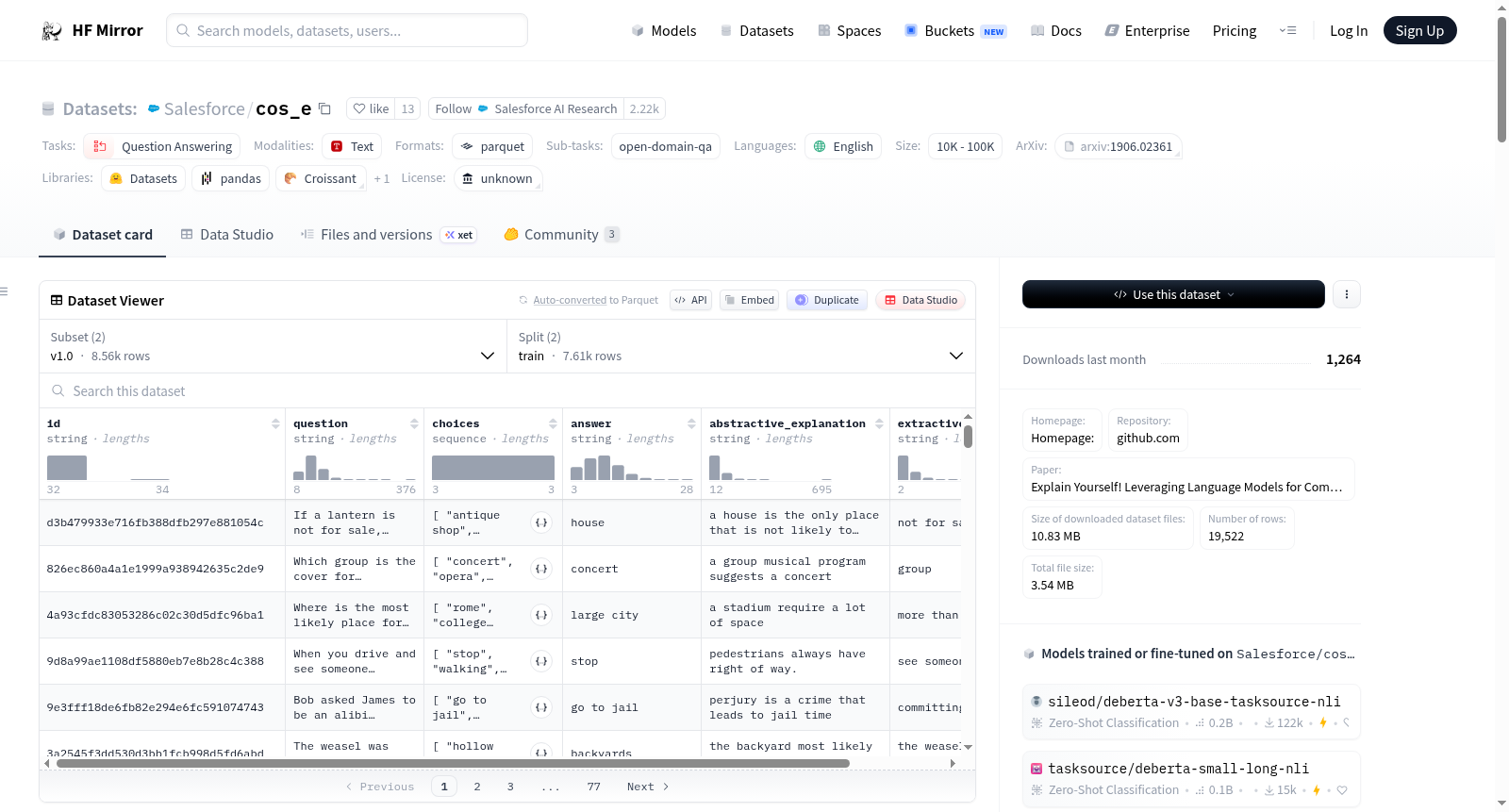Click the Datasets library tag
This screenshot has height=812, width=1509.
point(143,178)
